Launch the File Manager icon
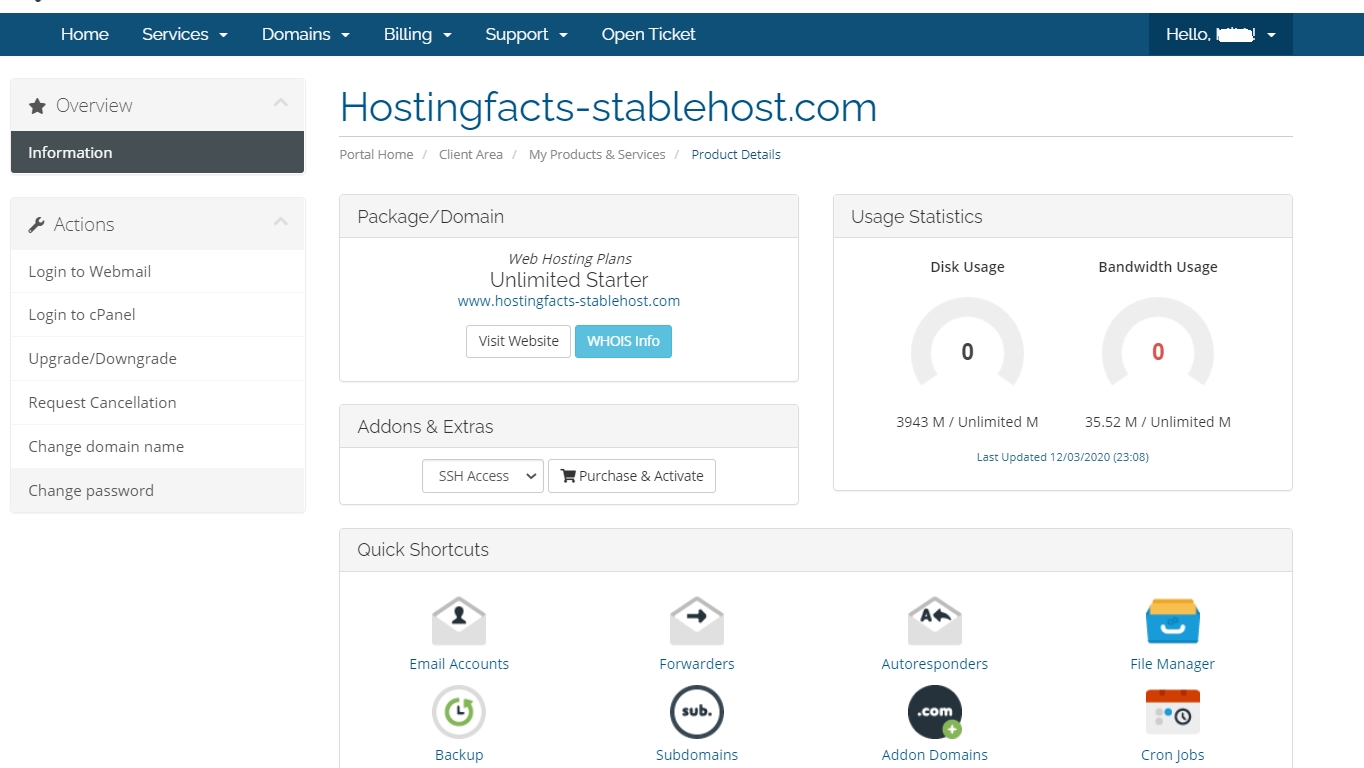Screen dimensions: 1364x768 point(1173,621)
